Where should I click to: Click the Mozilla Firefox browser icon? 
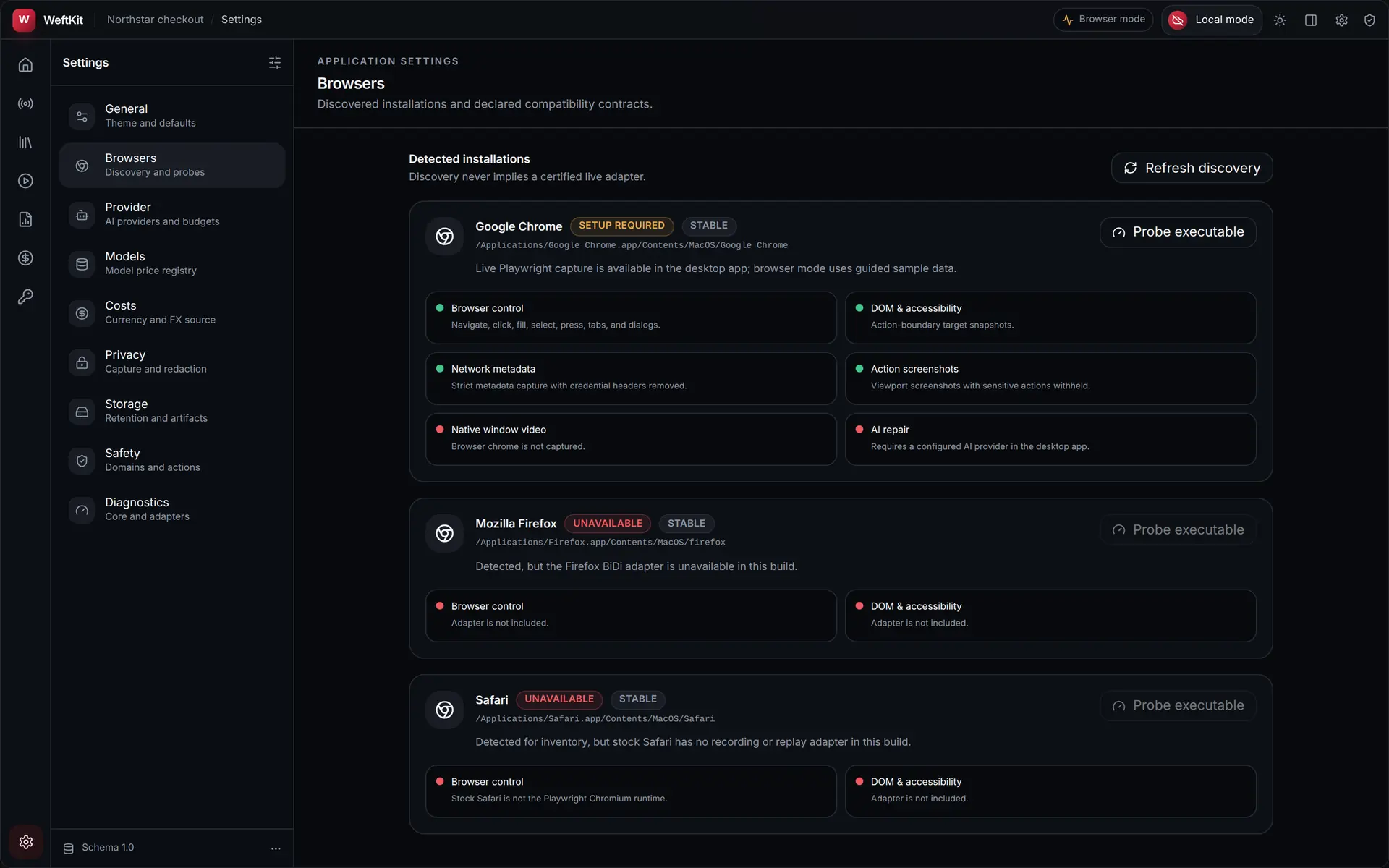(444, 533)
